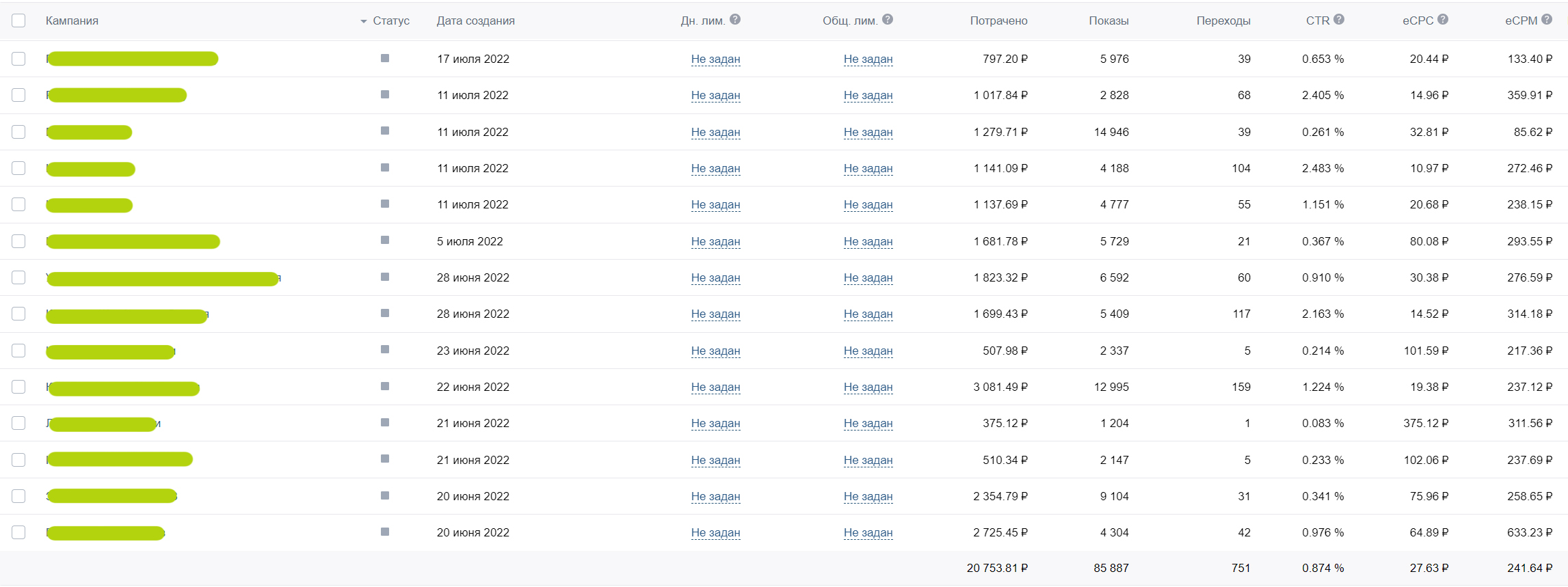
Task: Check the box for 17 июля 2022 campaign
Action: click(18, 59)
